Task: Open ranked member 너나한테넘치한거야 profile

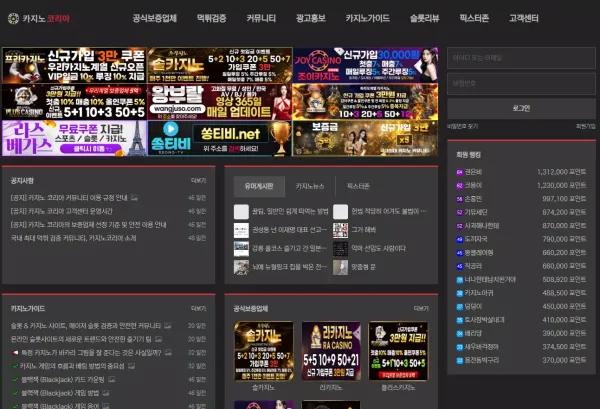Action: [490, 280]
